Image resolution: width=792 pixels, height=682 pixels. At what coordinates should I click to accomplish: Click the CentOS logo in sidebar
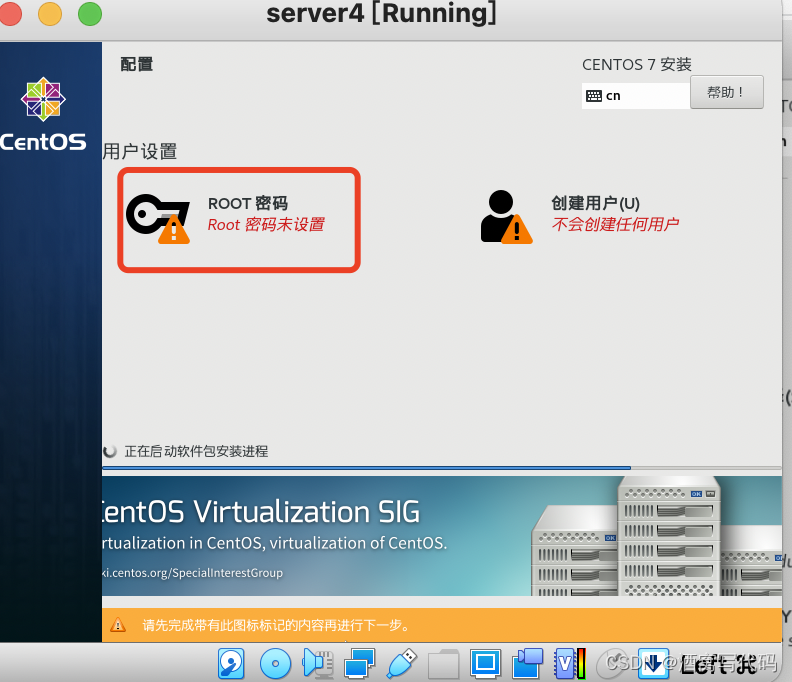(43, 114)
